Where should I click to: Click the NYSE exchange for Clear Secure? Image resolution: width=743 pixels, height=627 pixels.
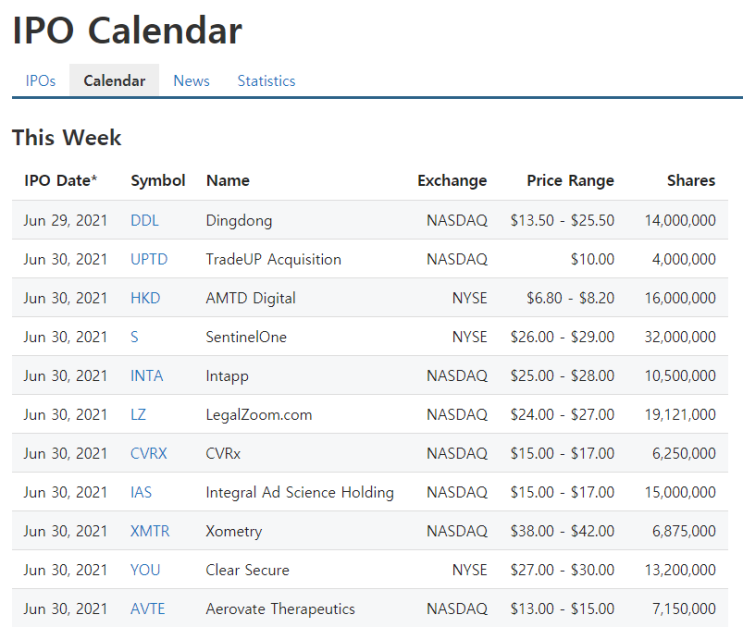click(470, 570)
